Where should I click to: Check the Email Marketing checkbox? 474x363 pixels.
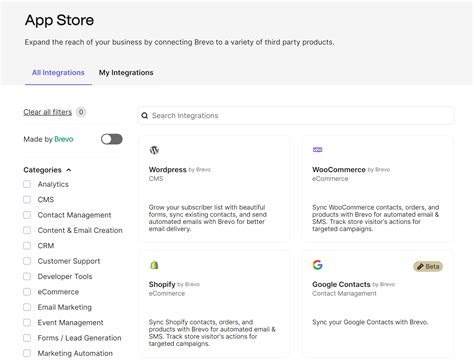point(27,307)
